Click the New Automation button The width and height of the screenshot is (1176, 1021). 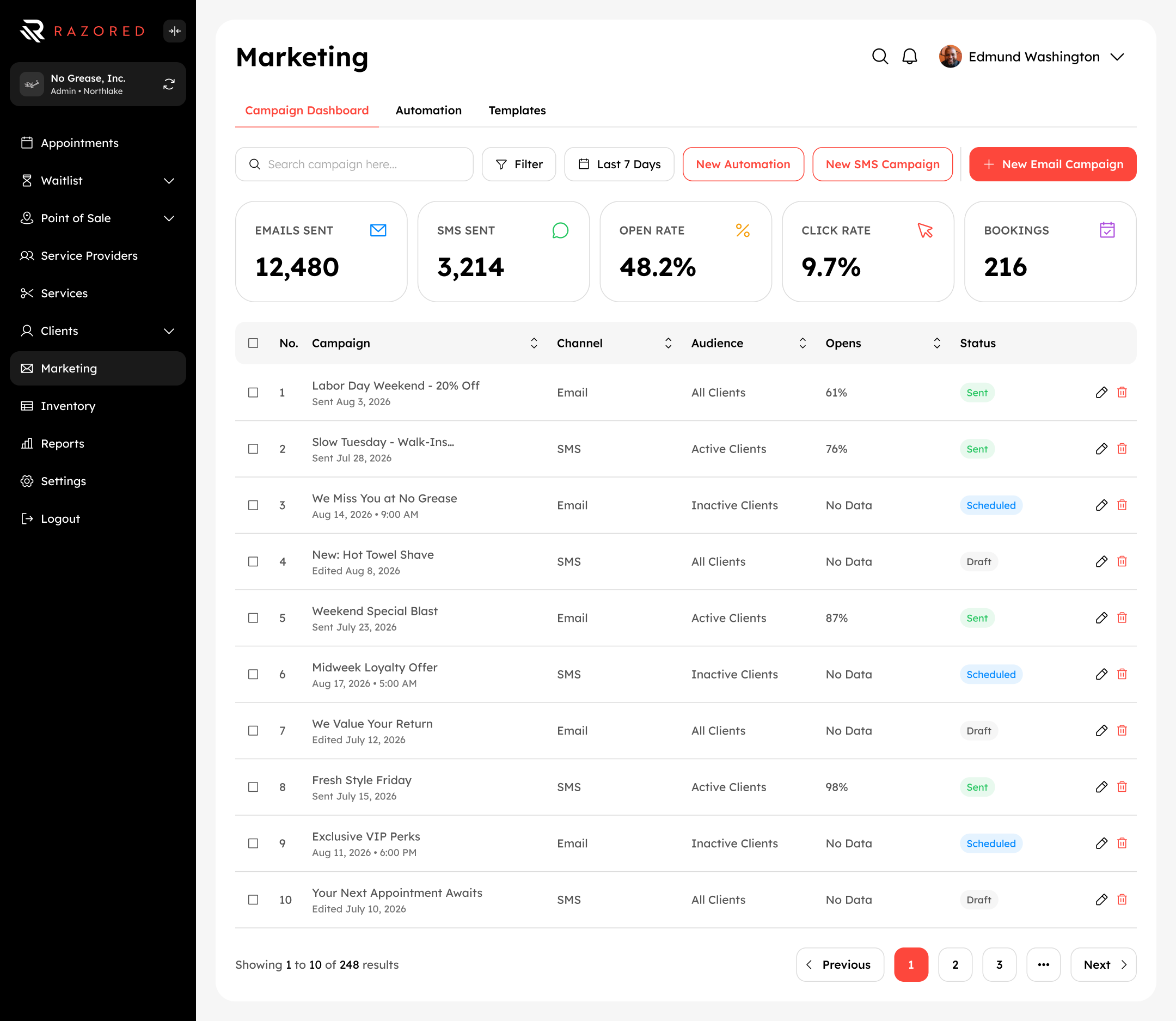[x=743, y=164]
